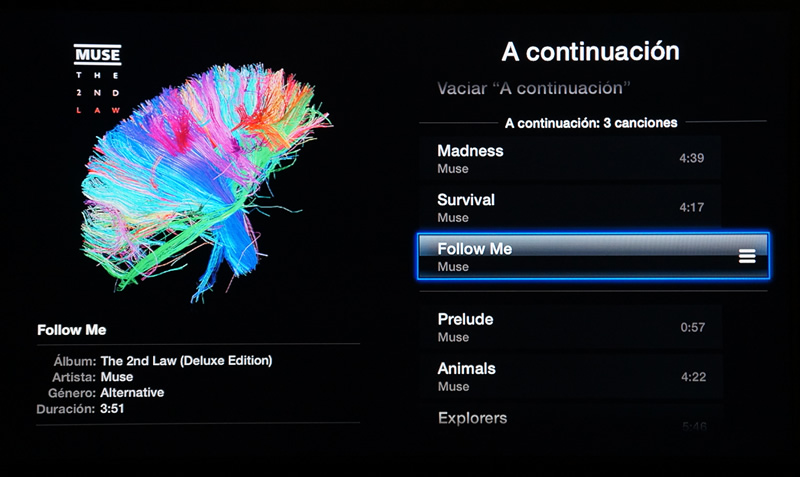Click the MUSE logo on album cover

click(97, 55)
